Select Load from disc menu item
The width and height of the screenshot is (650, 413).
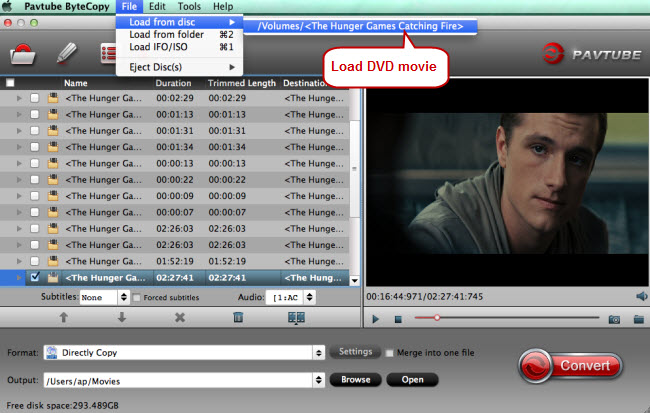click(179, 22)
